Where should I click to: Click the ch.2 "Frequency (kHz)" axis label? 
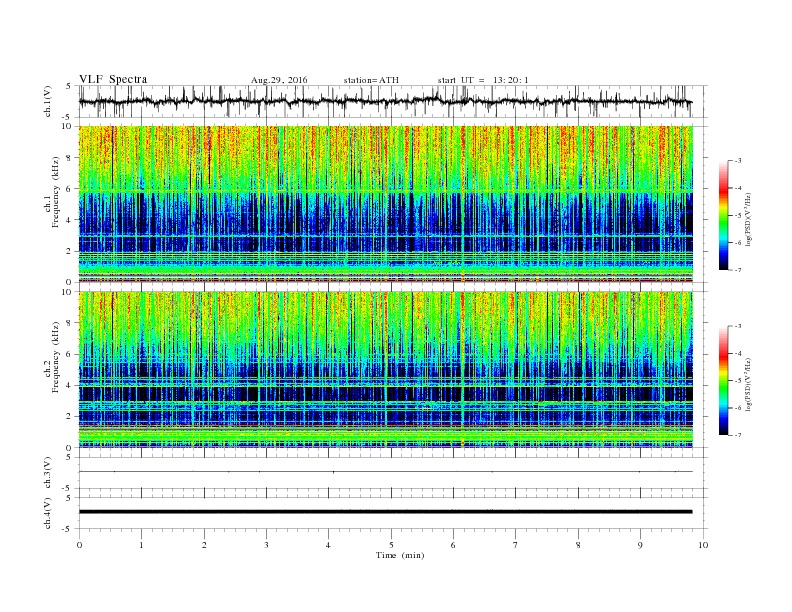click(56, 358)
